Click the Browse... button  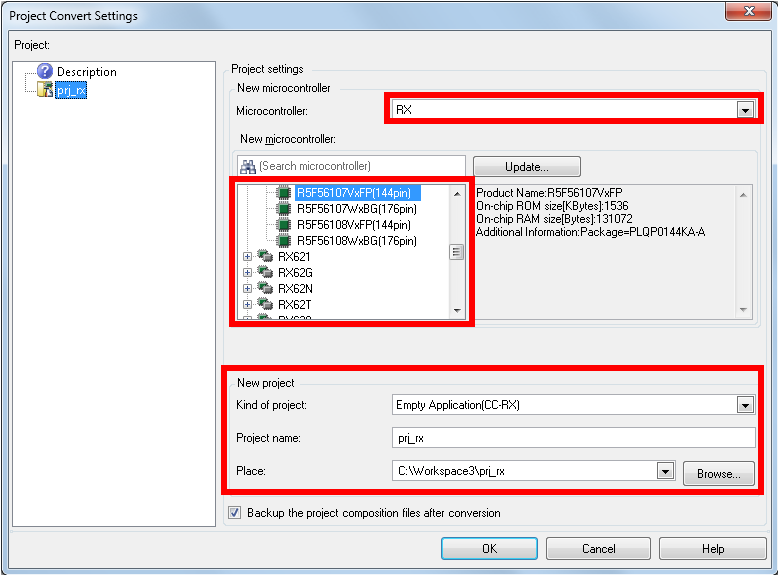[718, 473]
